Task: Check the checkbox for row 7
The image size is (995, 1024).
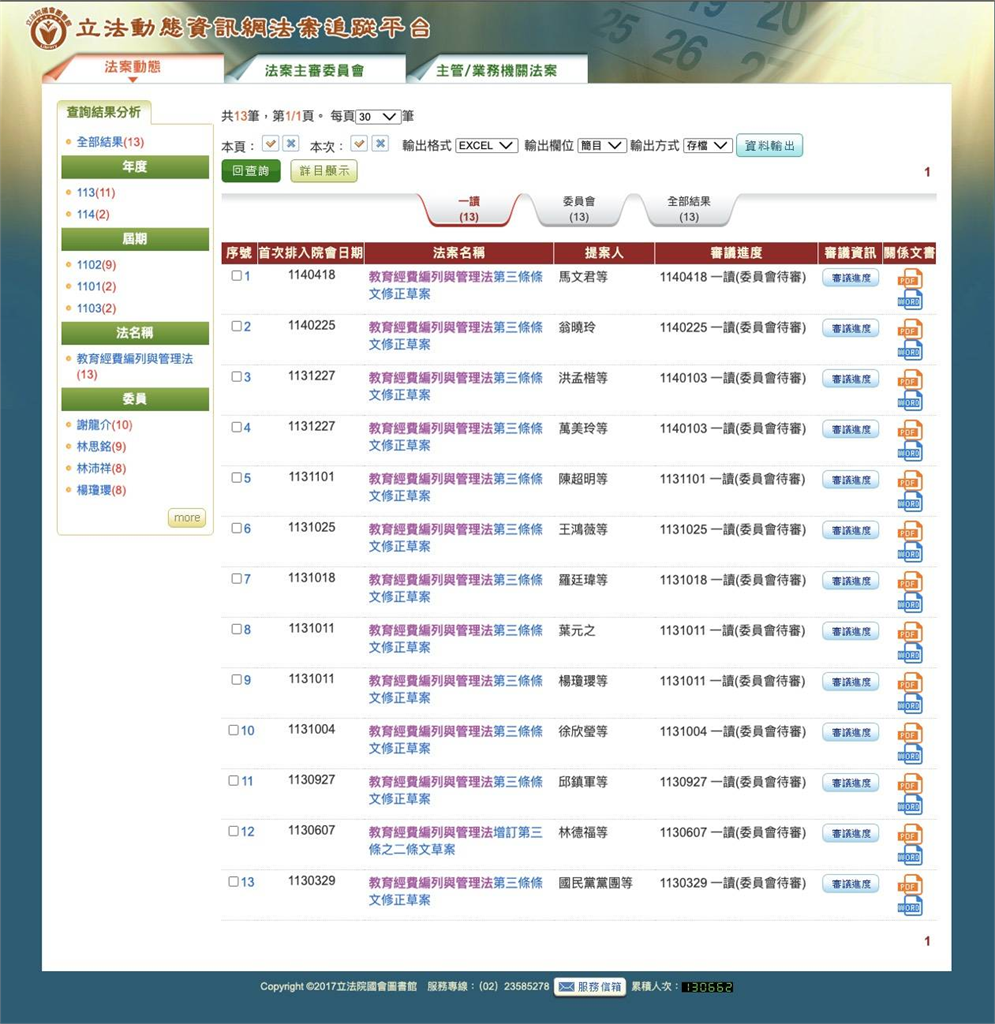Action: 236,579
